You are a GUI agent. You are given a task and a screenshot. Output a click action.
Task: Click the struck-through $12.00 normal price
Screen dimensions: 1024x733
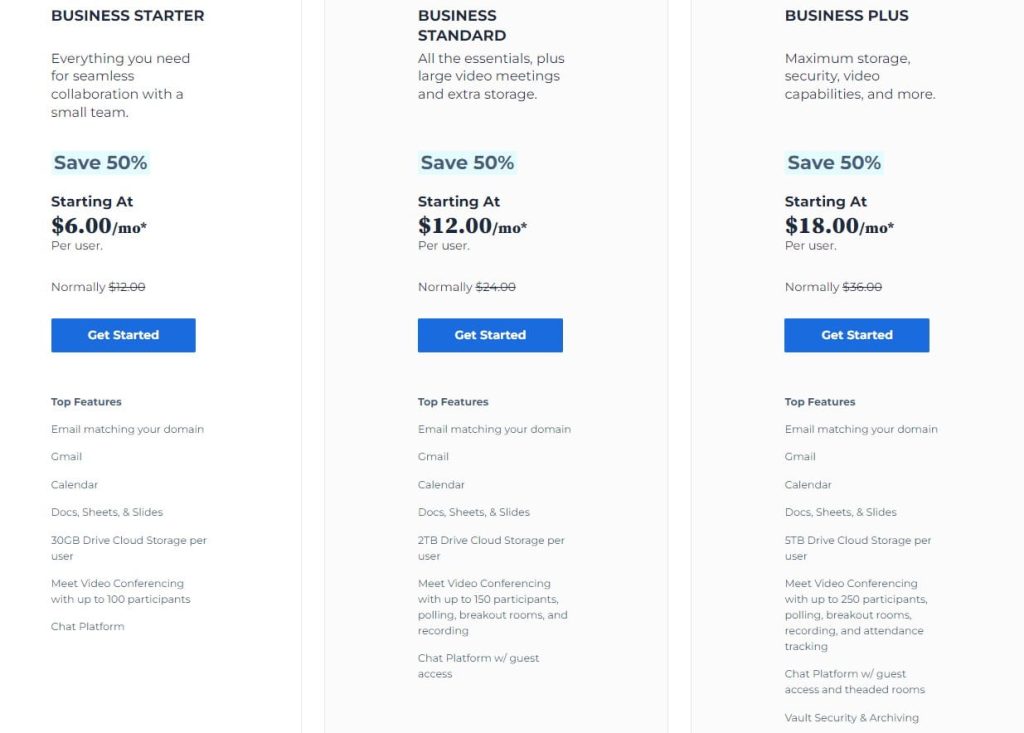tap(127, 287)
